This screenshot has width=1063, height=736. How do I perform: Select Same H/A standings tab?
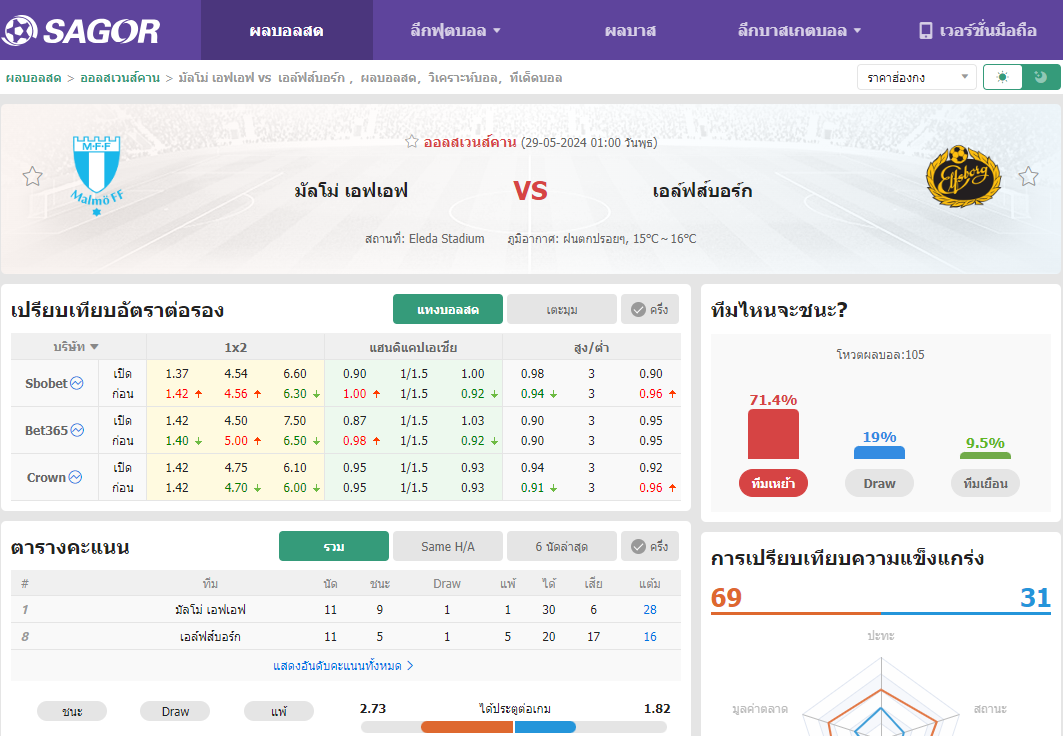tap(448, 546)
